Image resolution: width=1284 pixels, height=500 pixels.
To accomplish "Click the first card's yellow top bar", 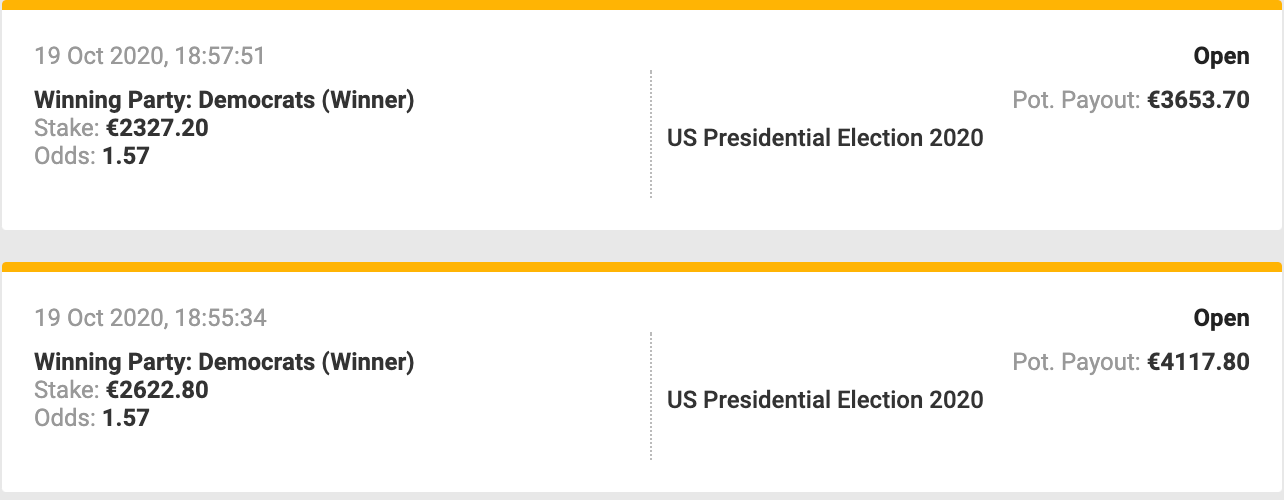I will 642,5.
